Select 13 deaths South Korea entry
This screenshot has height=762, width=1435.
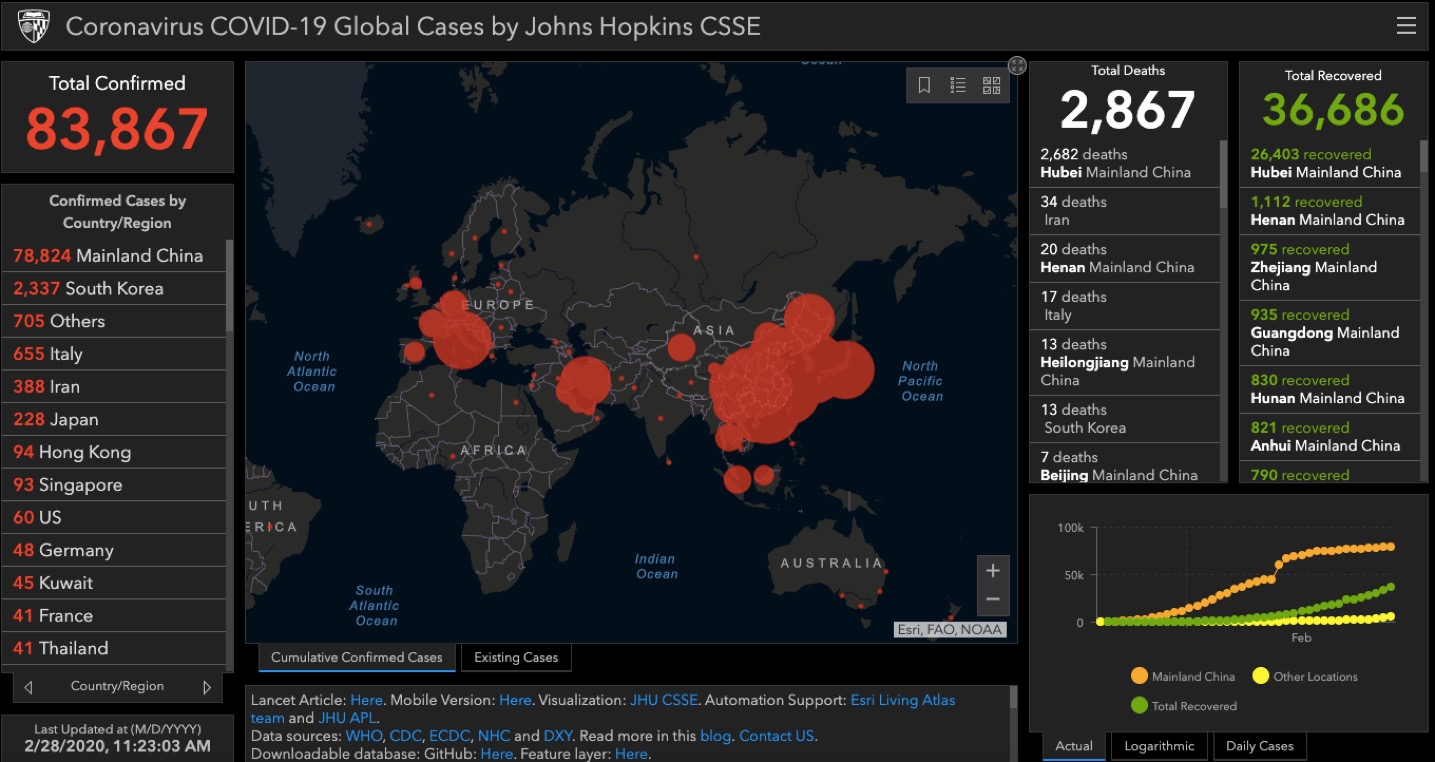tap(1124, 419)
